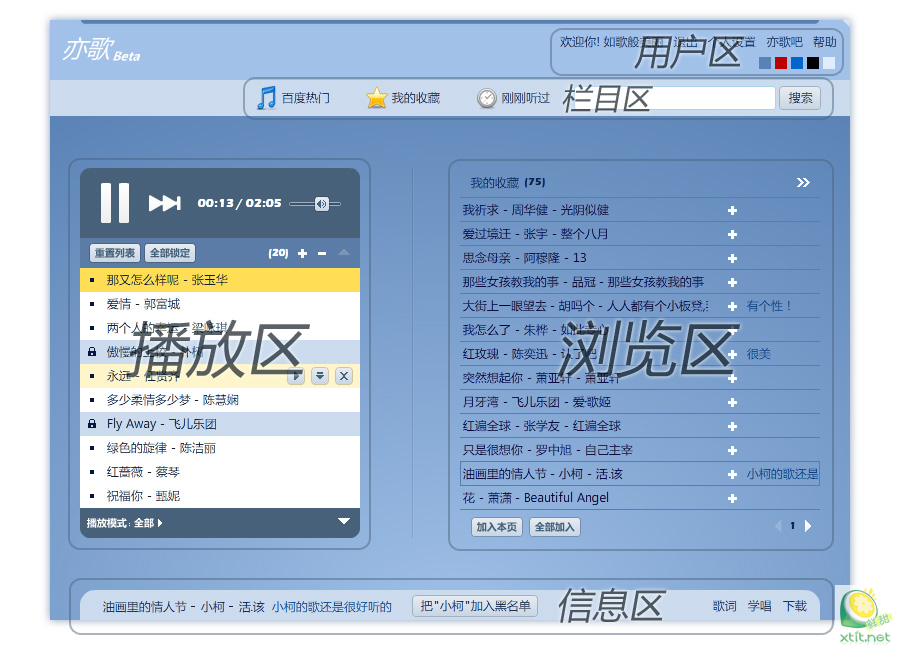Click the 全部加入 button
Image resolution: width=900 pixels, height=650 pixels.
tap(554, 527)
